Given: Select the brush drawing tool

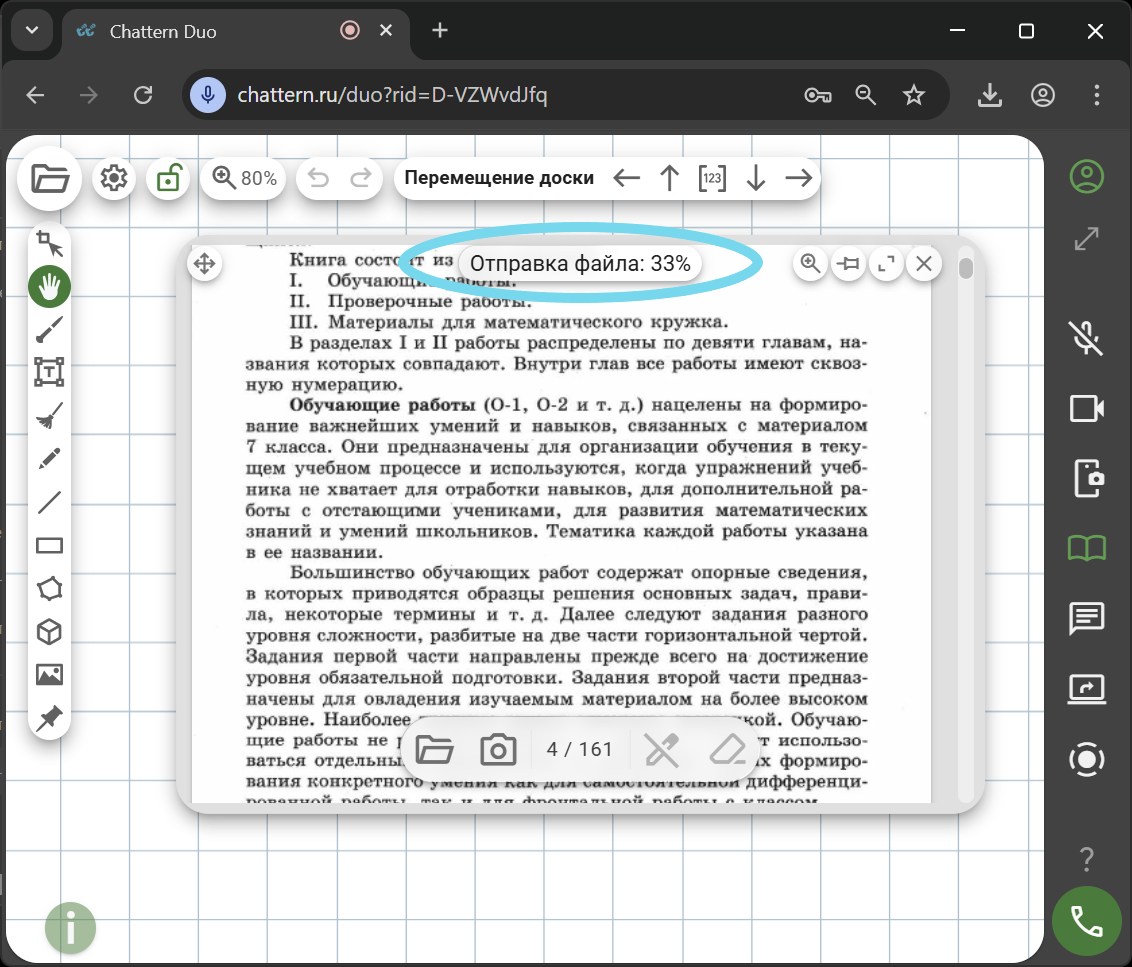Looking at the screenshot, I should coord(49,329).
